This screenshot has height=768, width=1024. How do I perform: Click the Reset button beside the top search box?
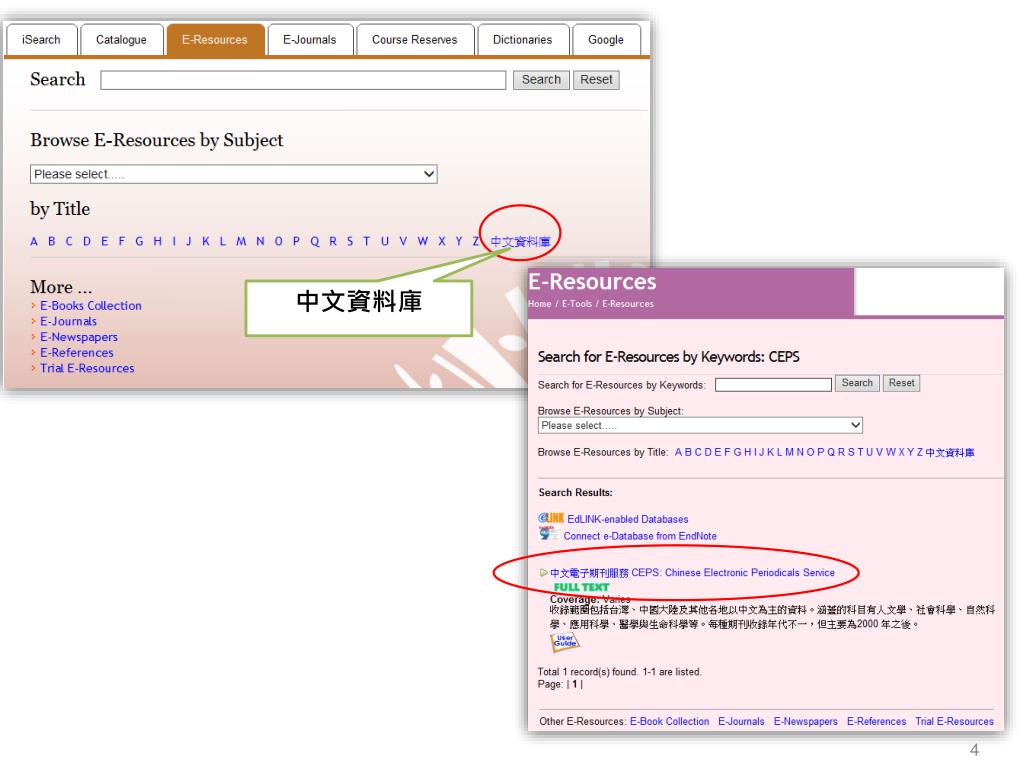pyautogui.click(x=596, y=80)
